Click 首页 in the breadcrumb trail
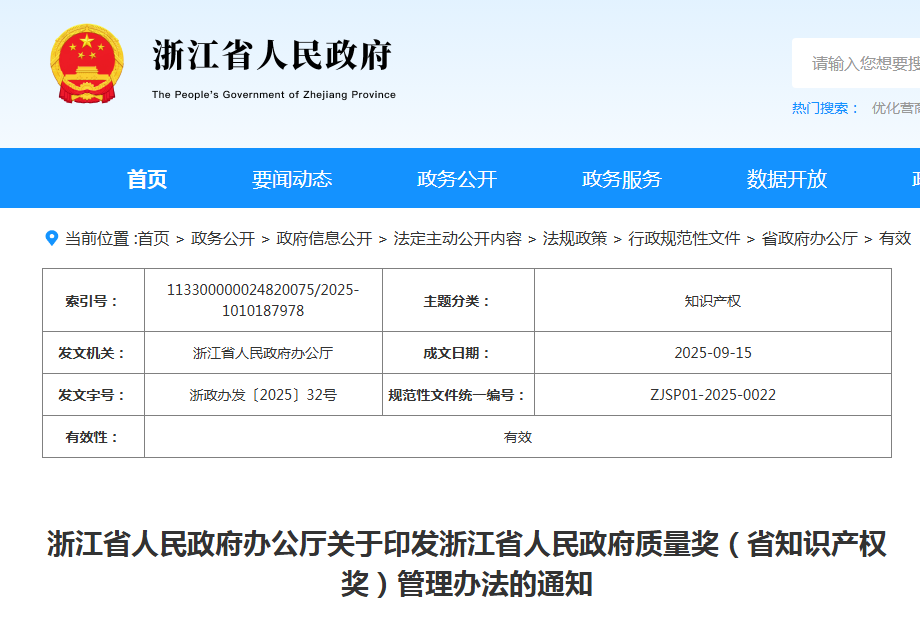Viewport: 920px width, 644px height. point(153,238)
